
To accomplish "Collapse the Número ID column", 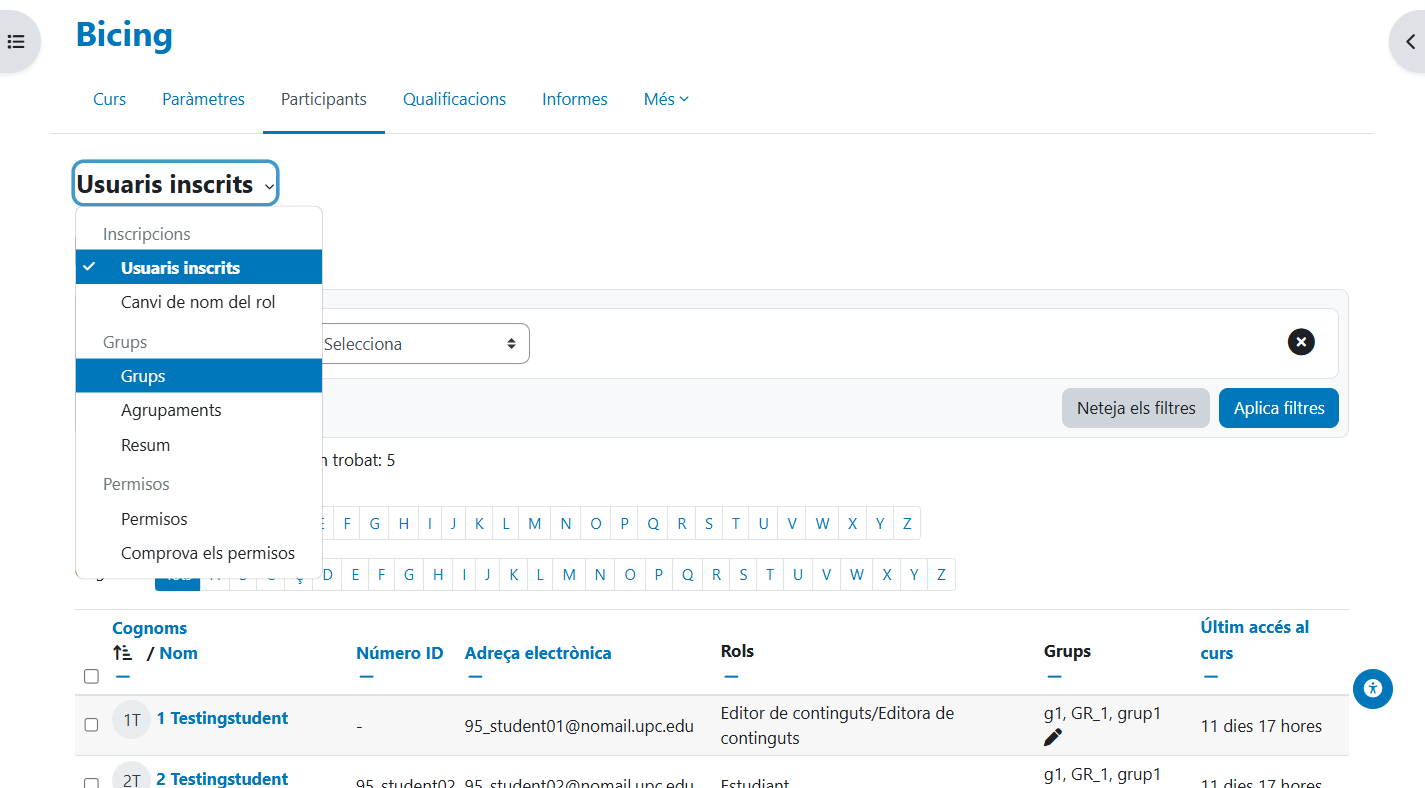I will [366, 677].
